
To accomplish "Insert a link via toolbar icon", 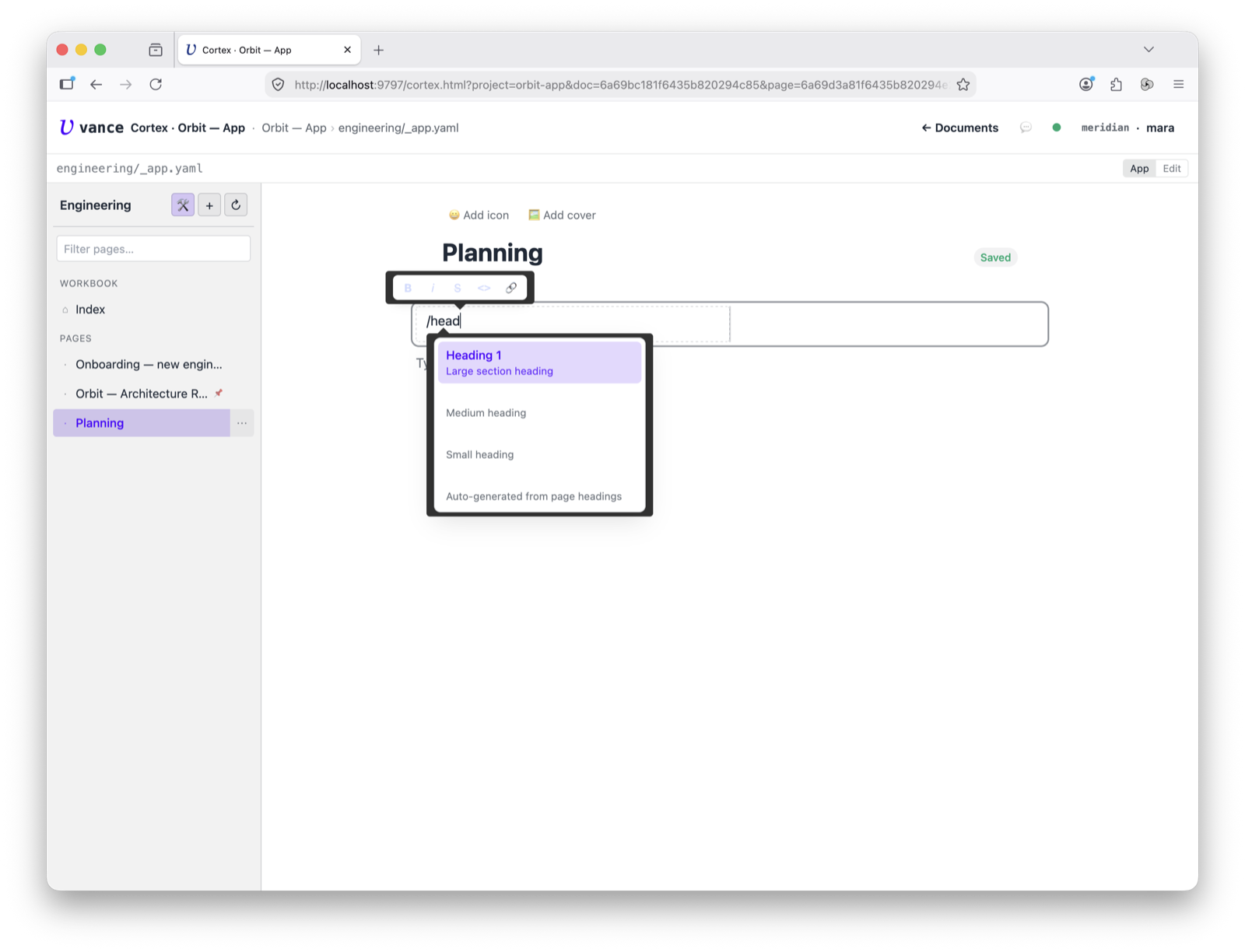I will point(511,288).
